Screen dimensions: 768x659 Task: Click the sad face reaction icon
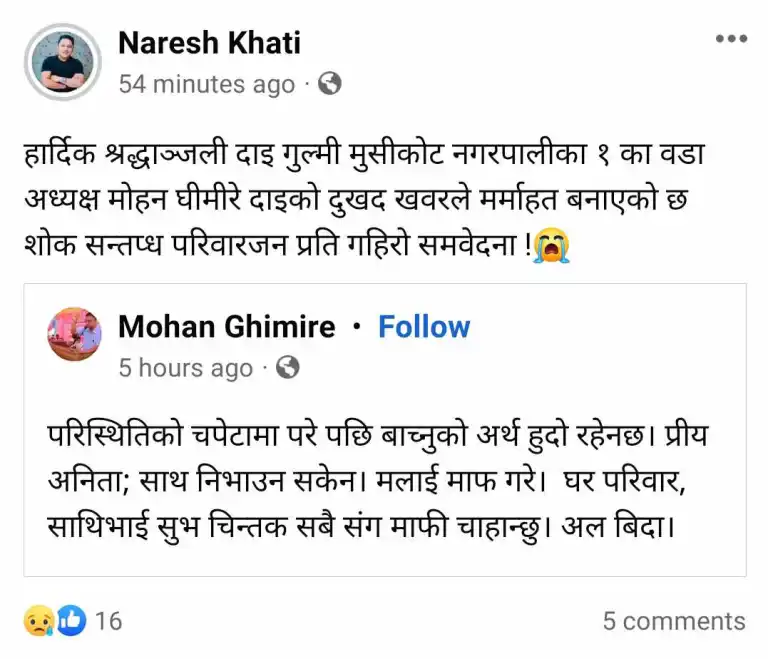(38, 621)
